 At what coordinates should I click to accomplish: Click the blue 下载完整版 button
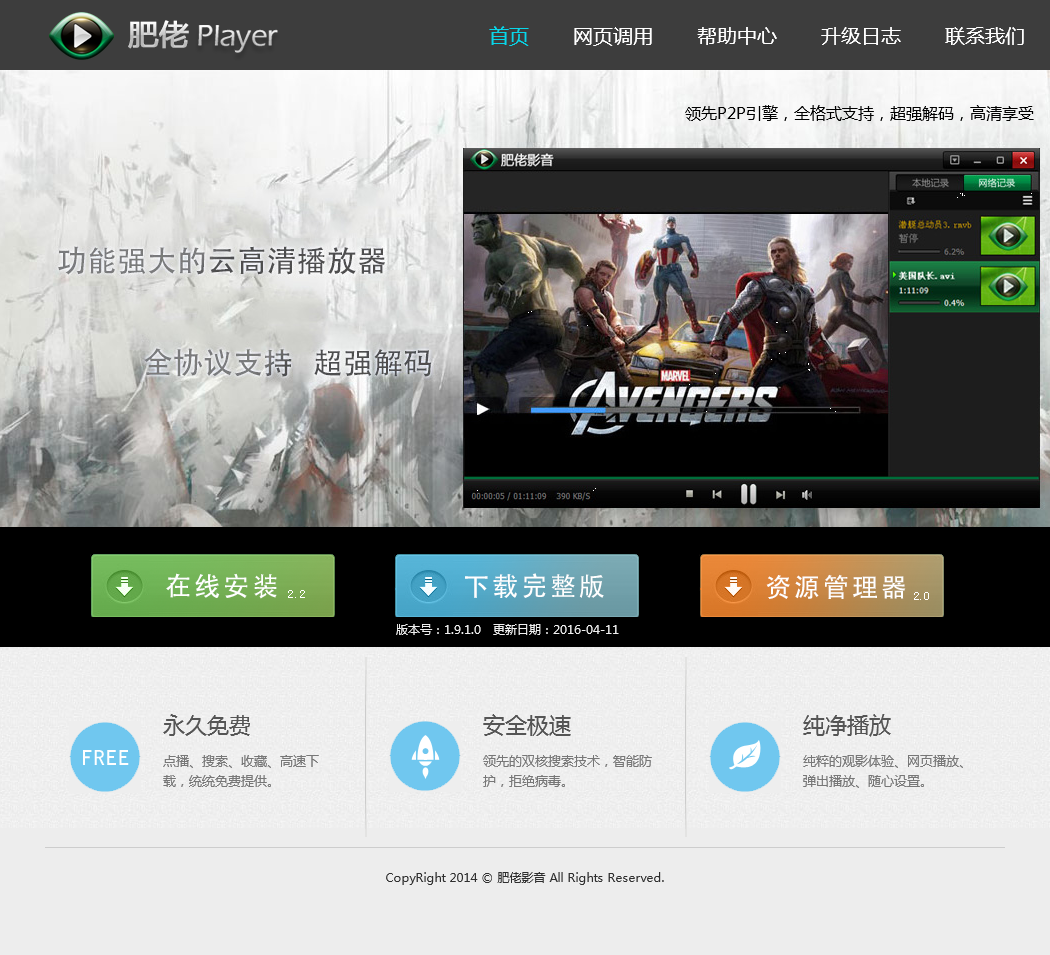[517, 585]
